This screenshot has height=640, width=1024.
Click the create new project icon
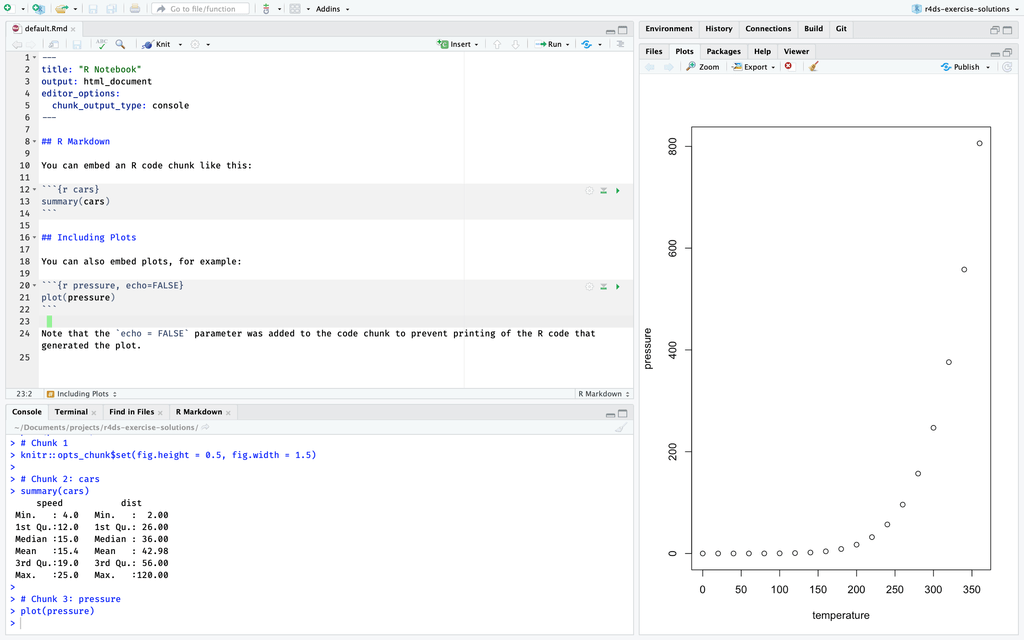point(39,8)
